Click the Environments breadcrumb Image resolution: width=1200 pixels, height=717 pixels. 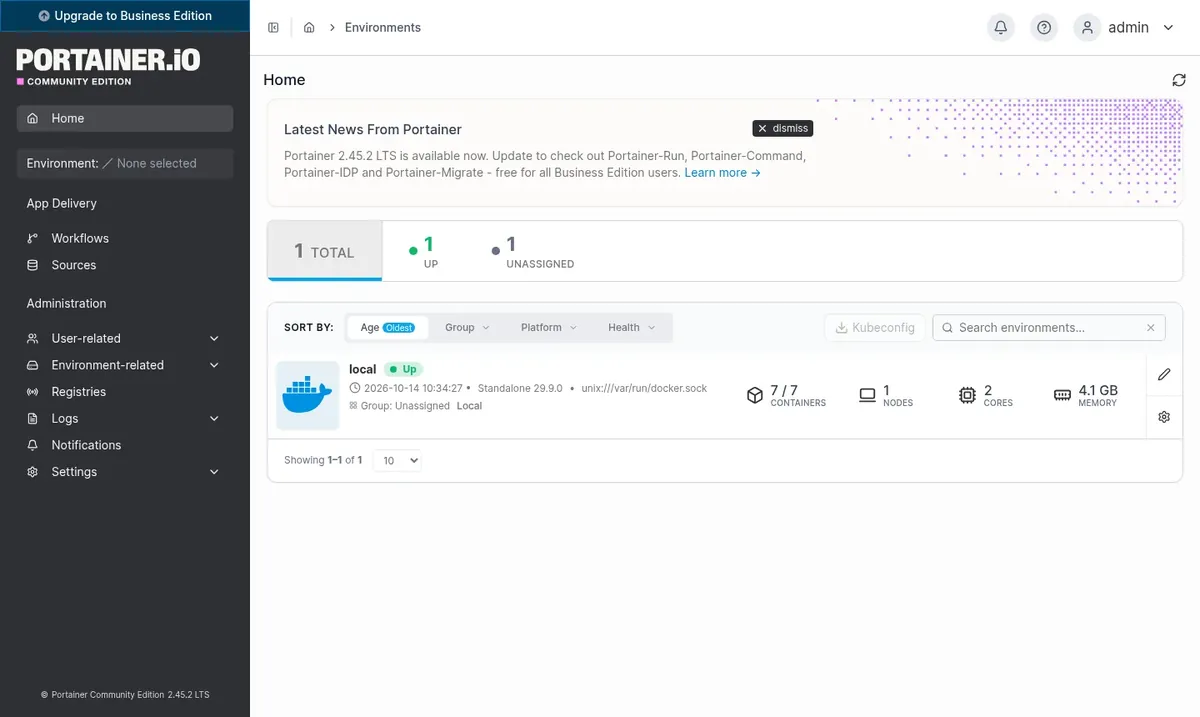pyautogui.click(x=383, y=28)
